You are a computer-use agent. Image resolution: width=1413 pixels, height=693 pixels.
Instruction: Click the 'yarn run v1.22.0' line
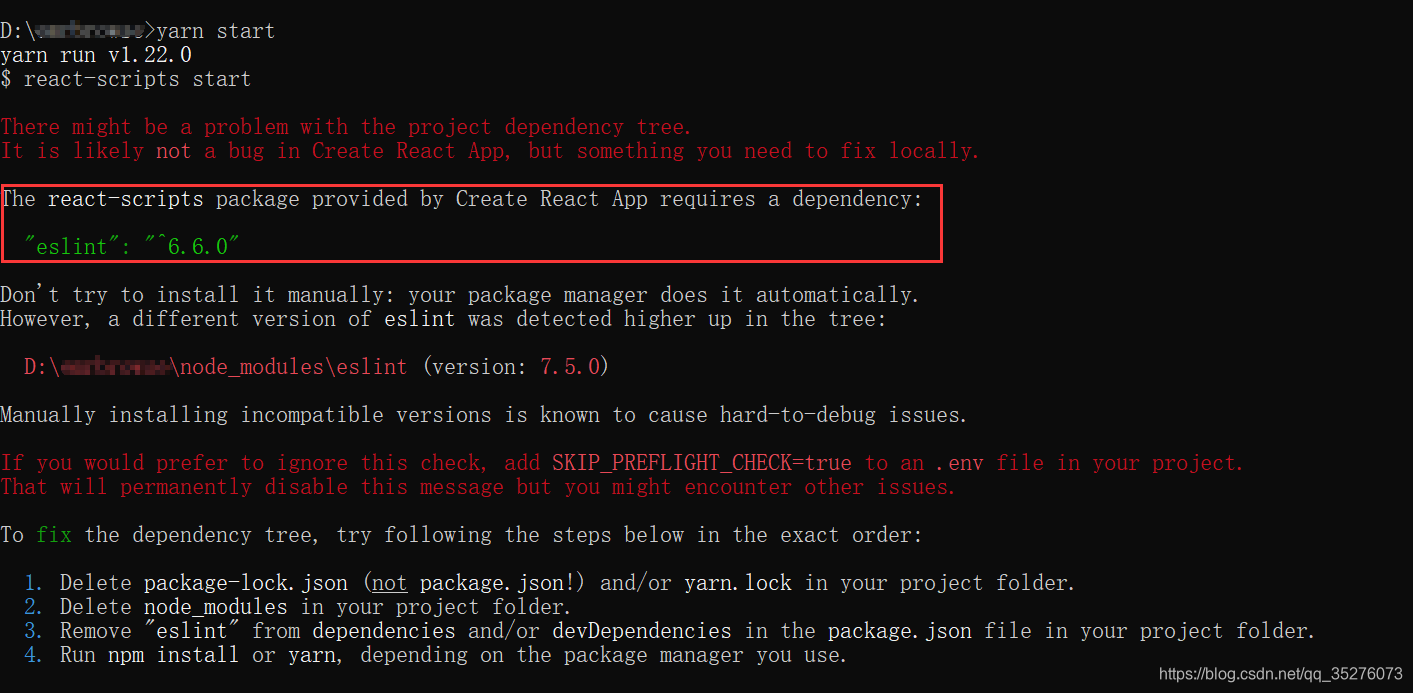click(x=96, y=55)
